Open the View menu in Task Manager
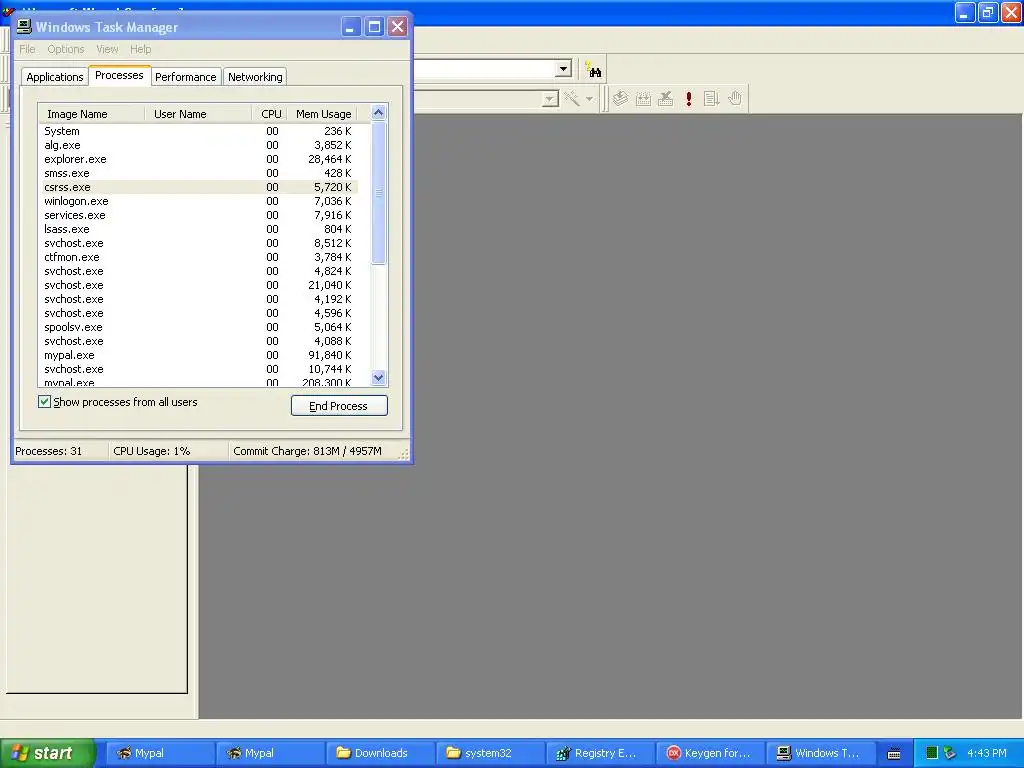 (x=107, y=49)
